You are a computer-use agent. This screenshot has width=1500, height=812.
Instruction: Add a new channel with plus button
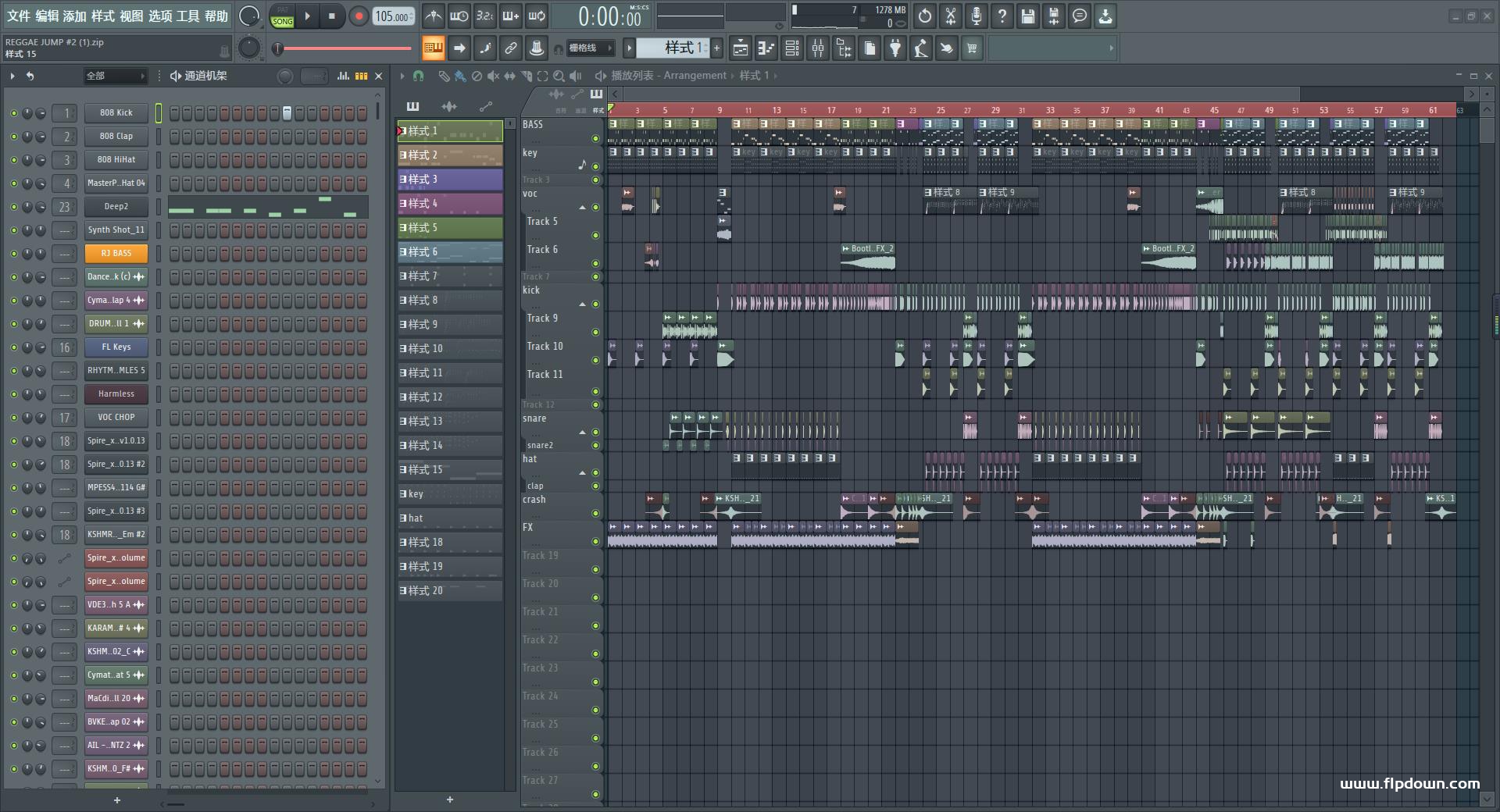click(x=117, y=800)
